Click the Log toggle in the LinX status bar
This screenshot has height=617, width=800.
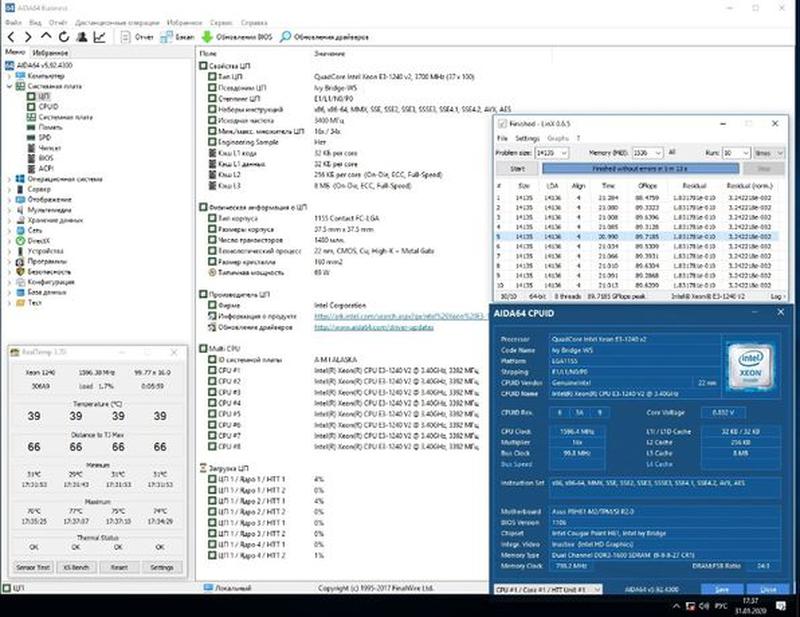click(x=778, y=296)
